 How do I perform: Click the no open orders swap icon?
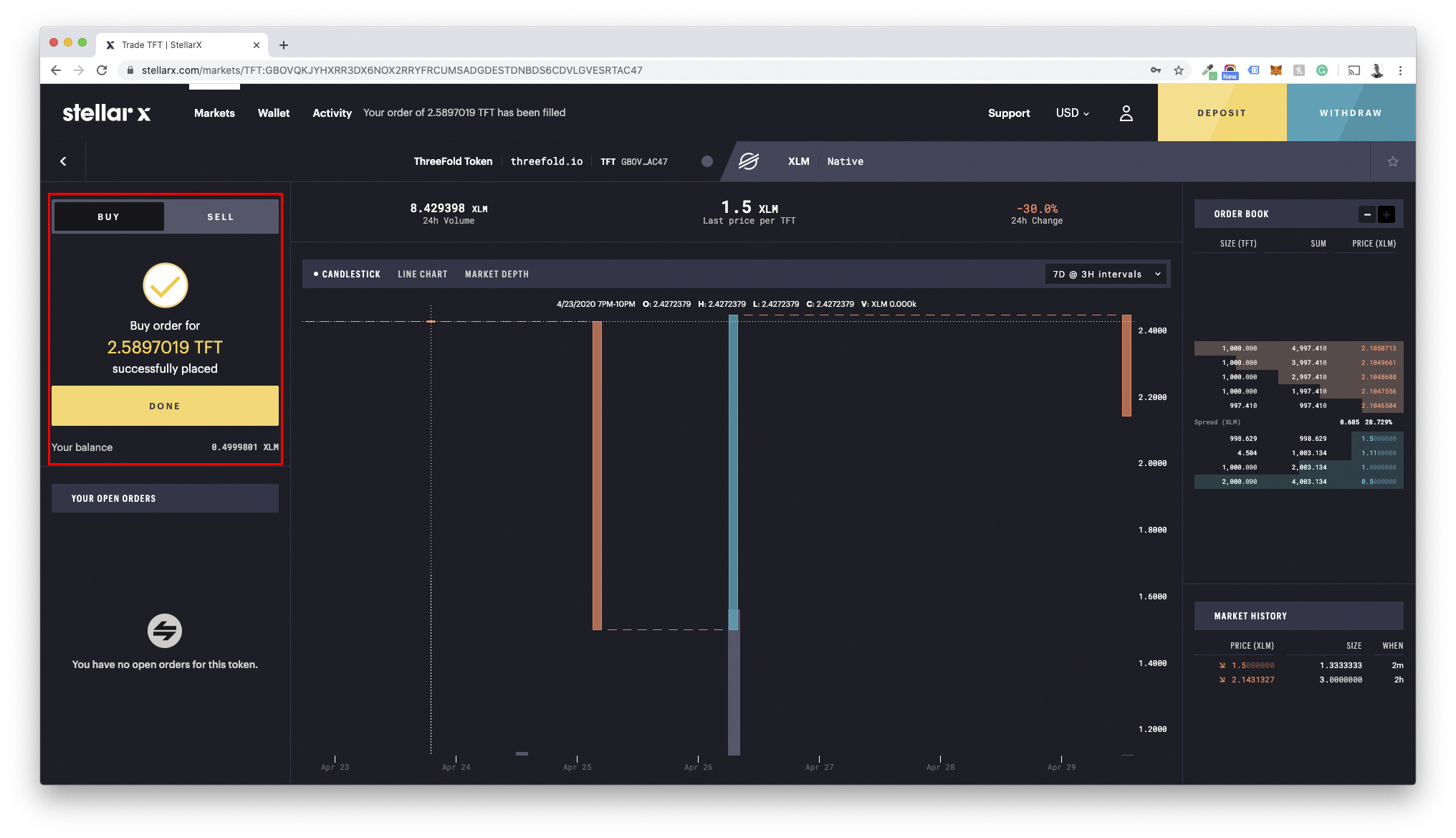(x=165, y=631)
